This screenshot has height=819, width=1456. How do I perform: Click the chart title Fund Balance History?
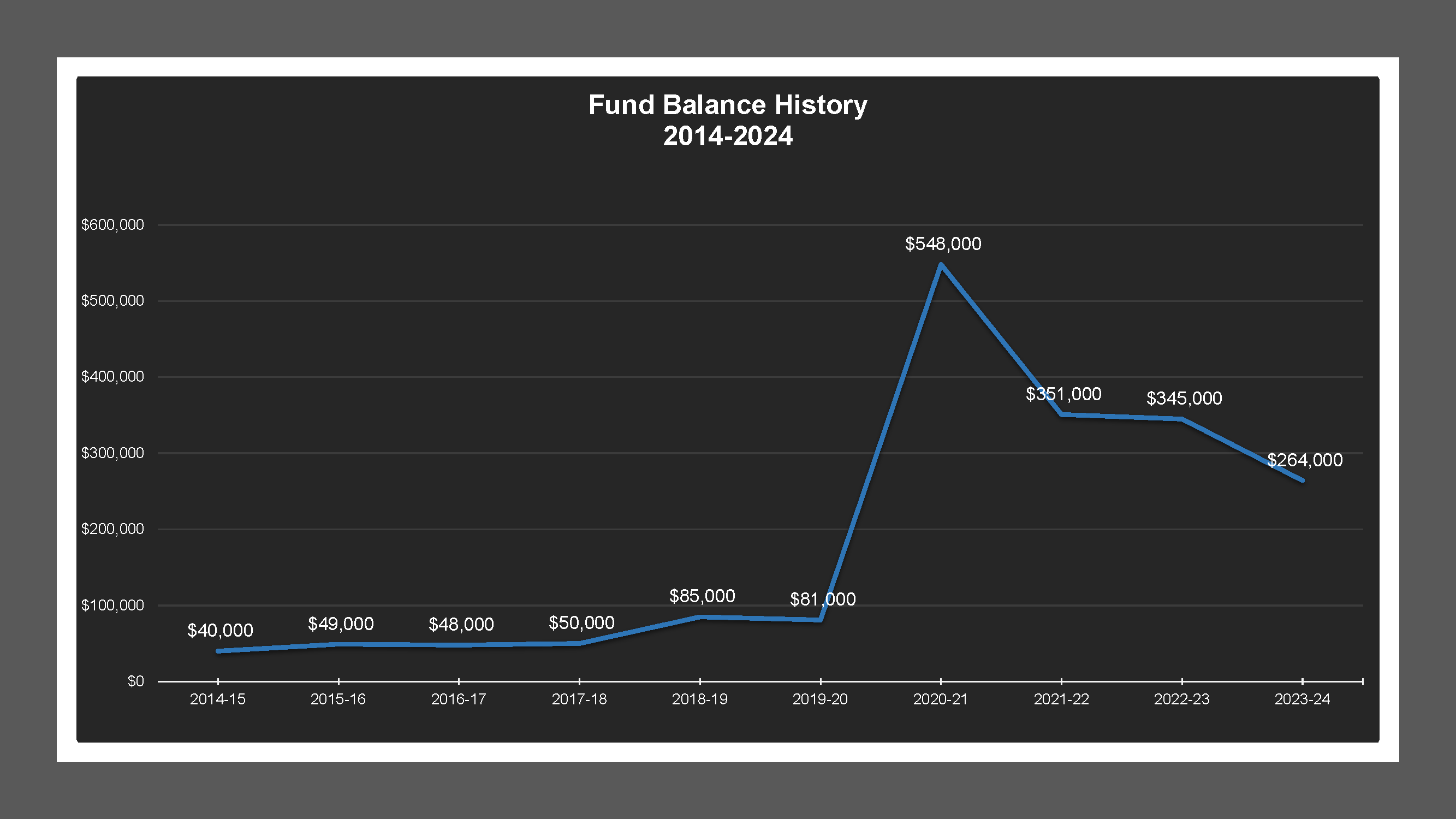pyautogui.click(x=728, y=105)
